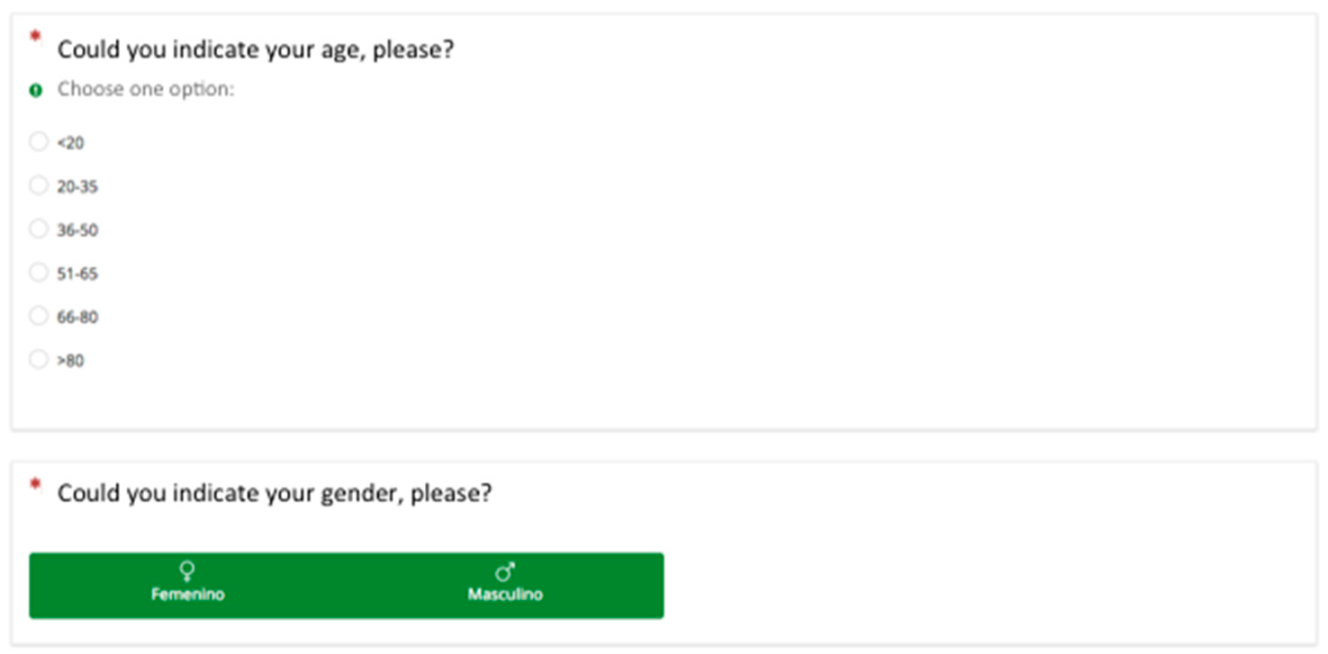Image resolution: width=1328 pixels, height=654 pixels.
Task: Select the <20 age radio button
Action: [x=38, y=142]
